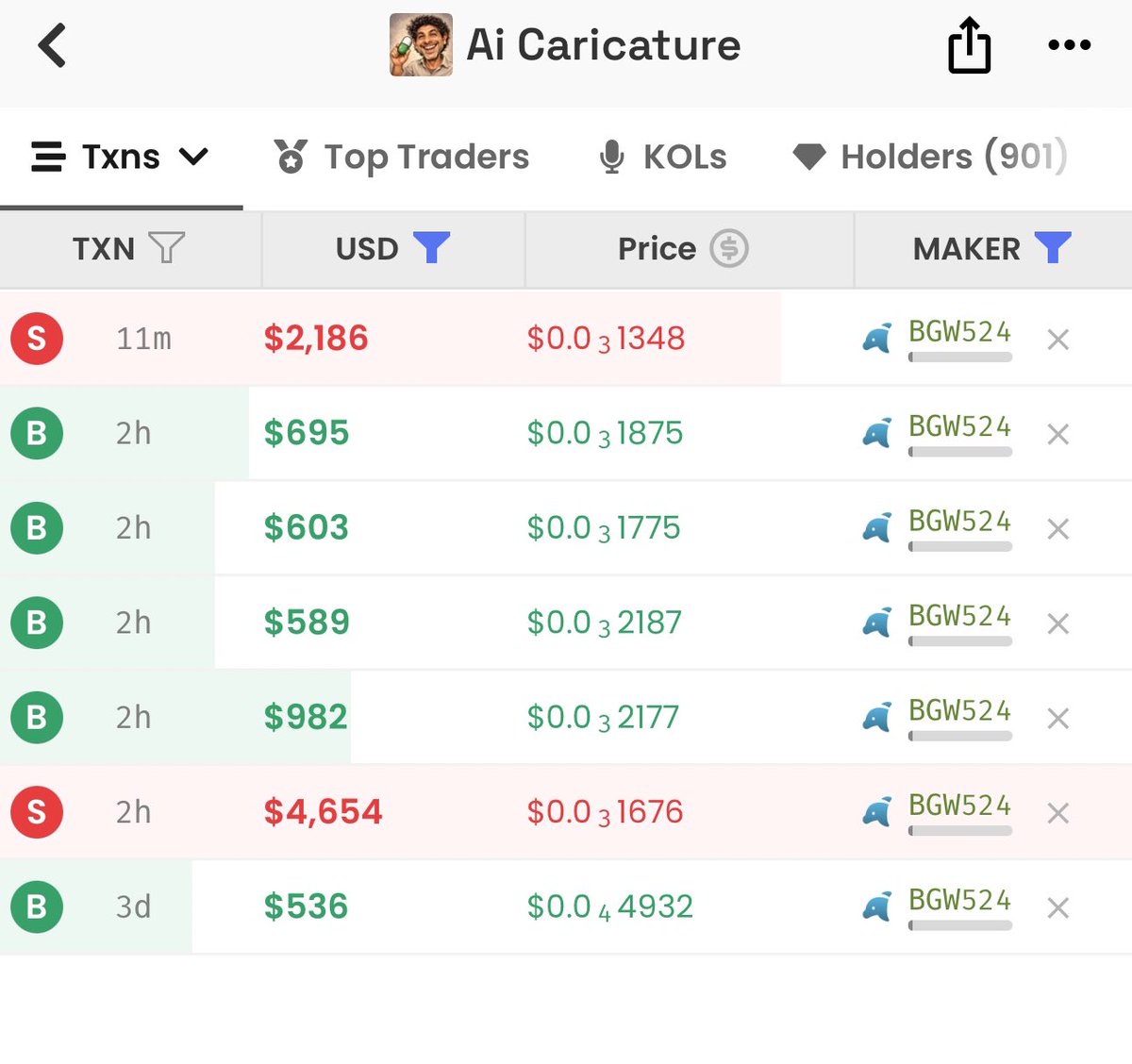Open the three-dot overflow menu
The height and width of the screenshot is (1064, 1132).
coord(1069,44)
